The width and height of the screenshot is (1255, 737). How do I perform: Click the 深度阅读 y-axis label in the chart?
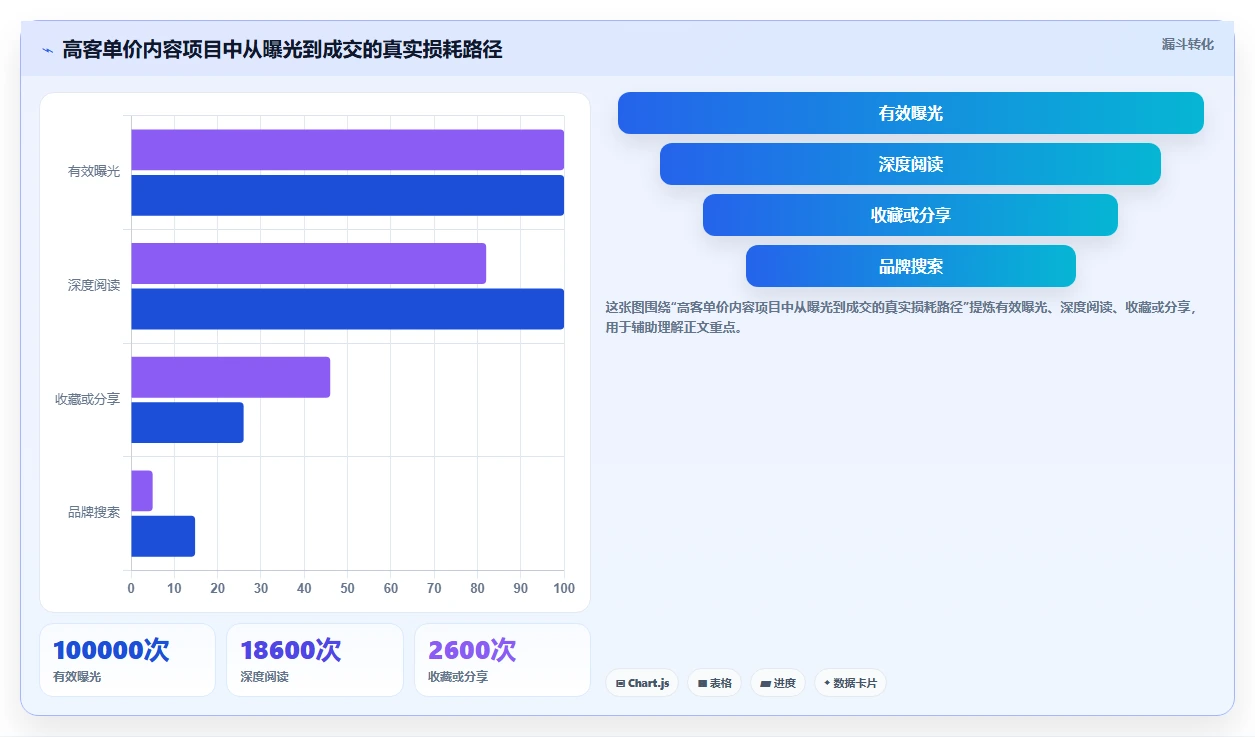(x=94, y=286)
